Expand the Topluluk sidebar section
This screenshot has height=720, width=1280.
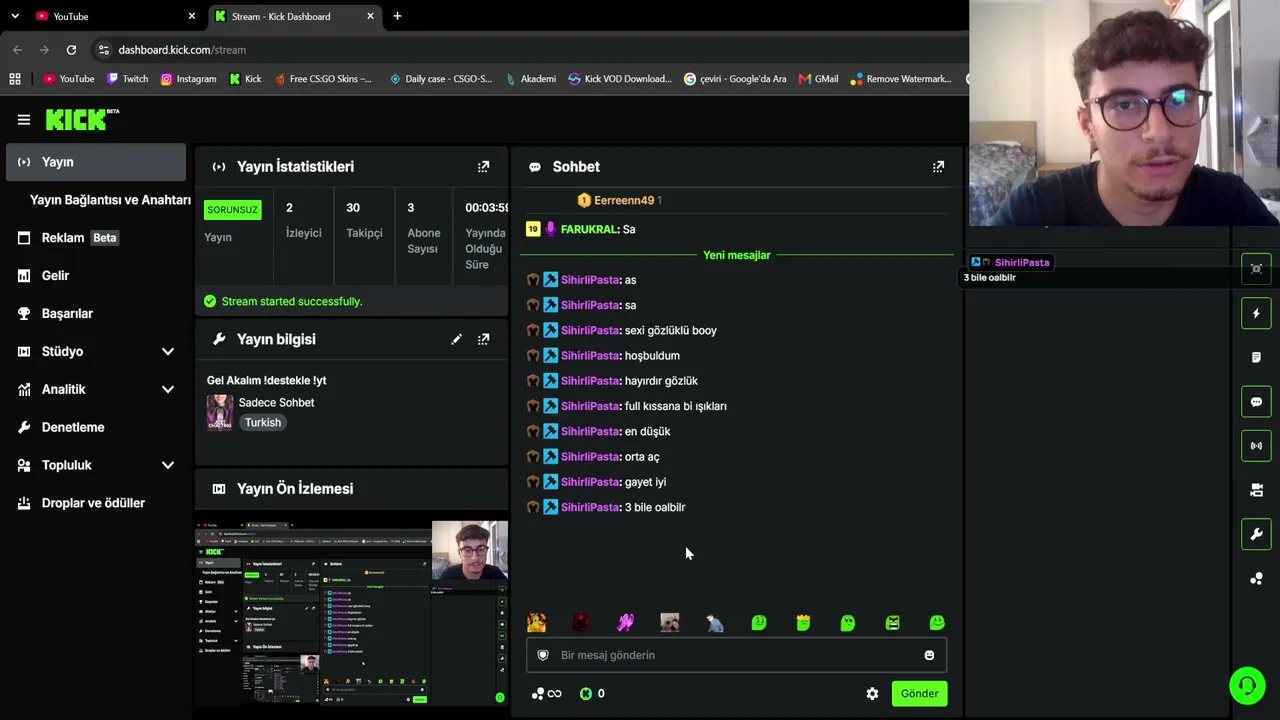tap(168, 466)
